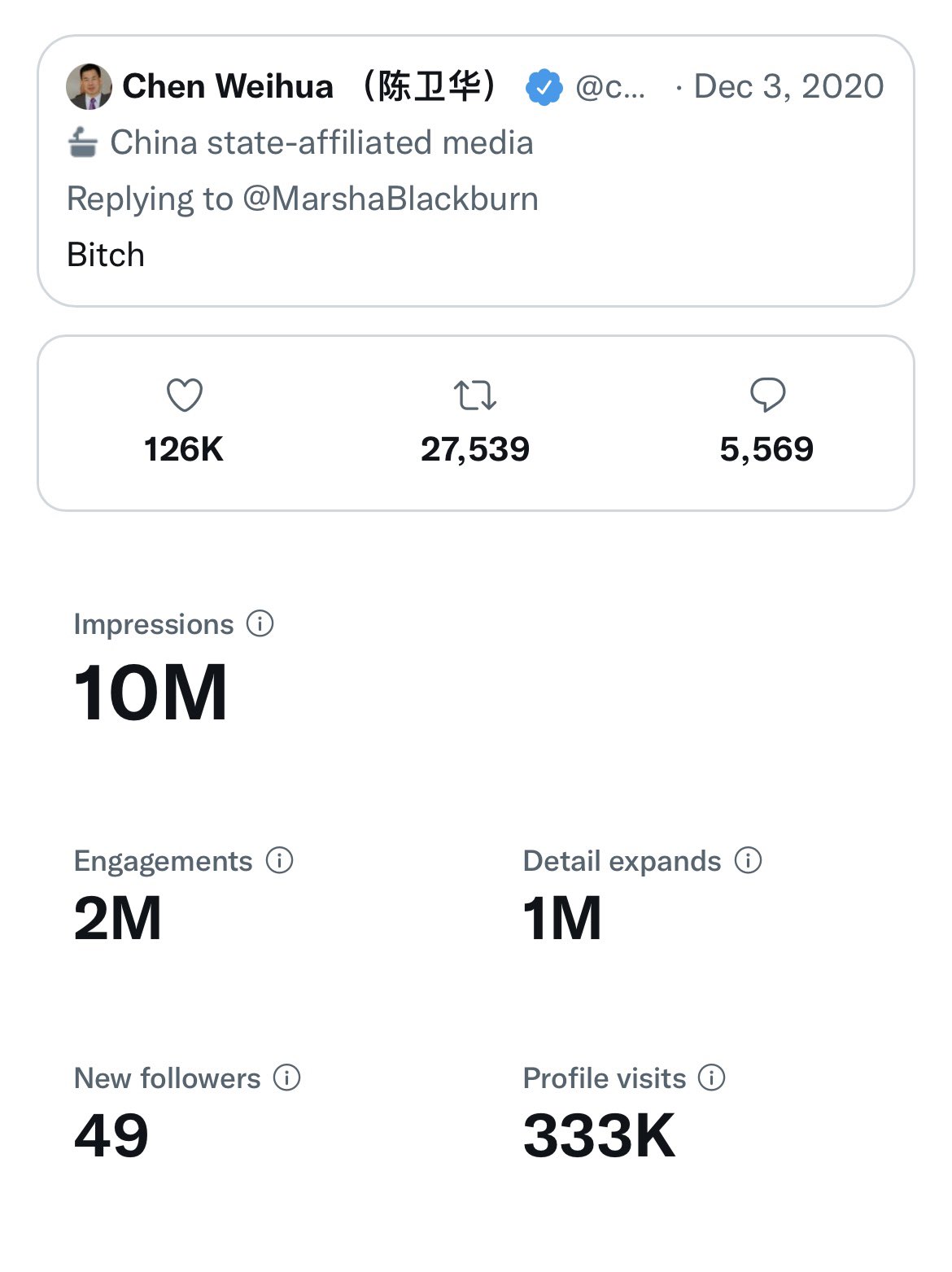Click the truncated @c... handle
The image size is (952, 1272).
pyautogui.click(x=610, y=87)
